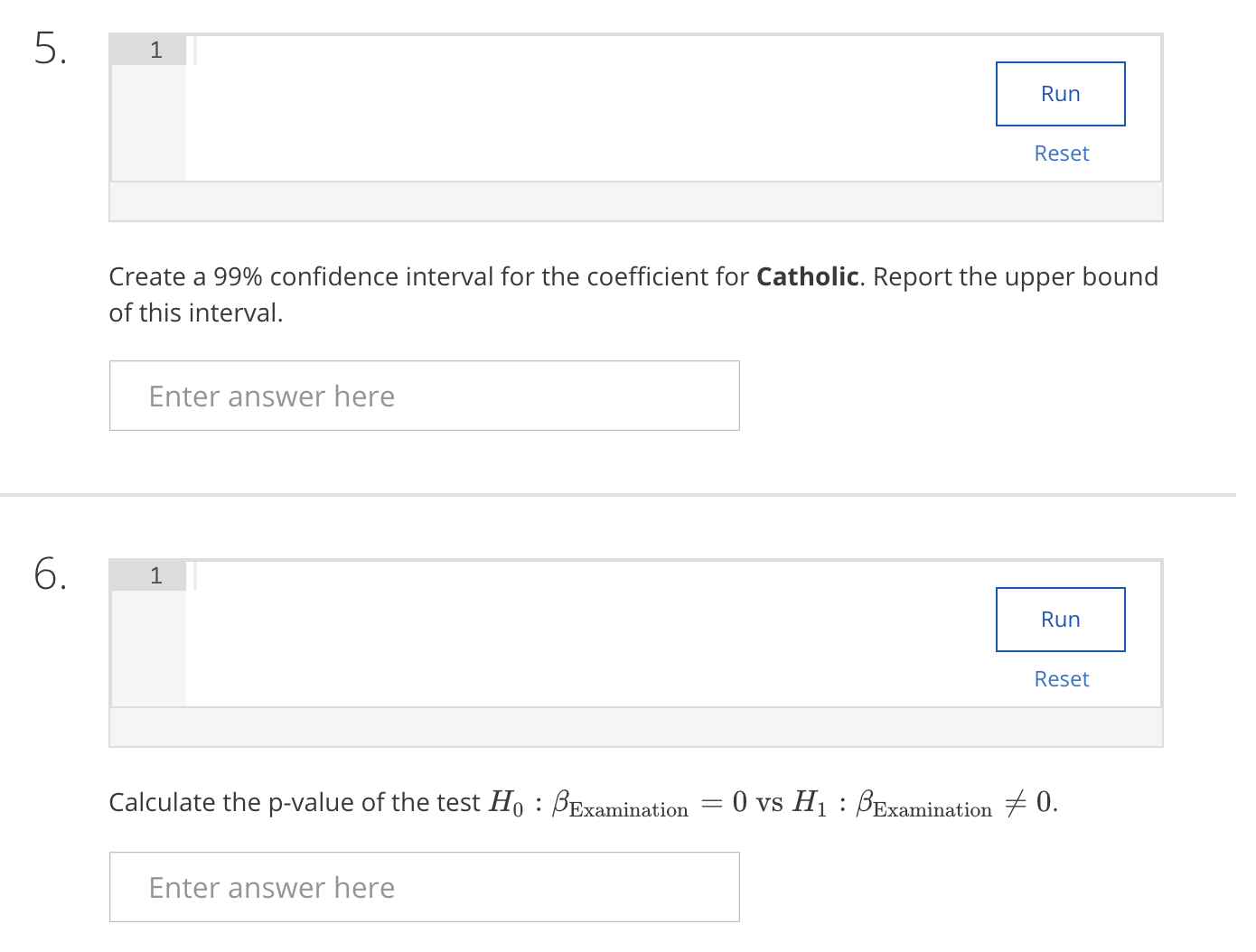Focus the p-value answer field
1256x952 pixels.
click(x=424, y=887)
